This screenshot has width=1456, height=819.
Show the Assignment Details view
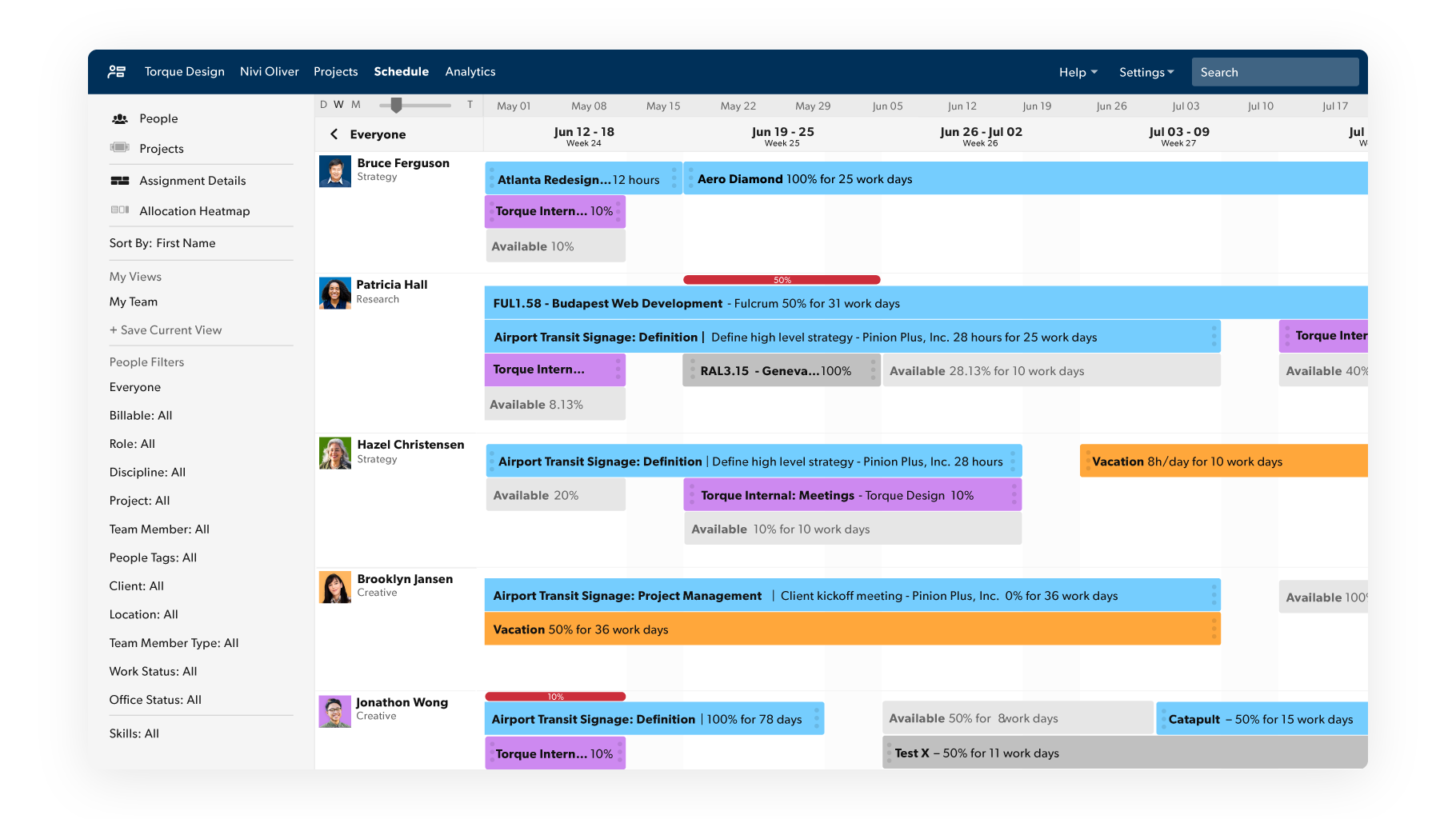point(192,180)
